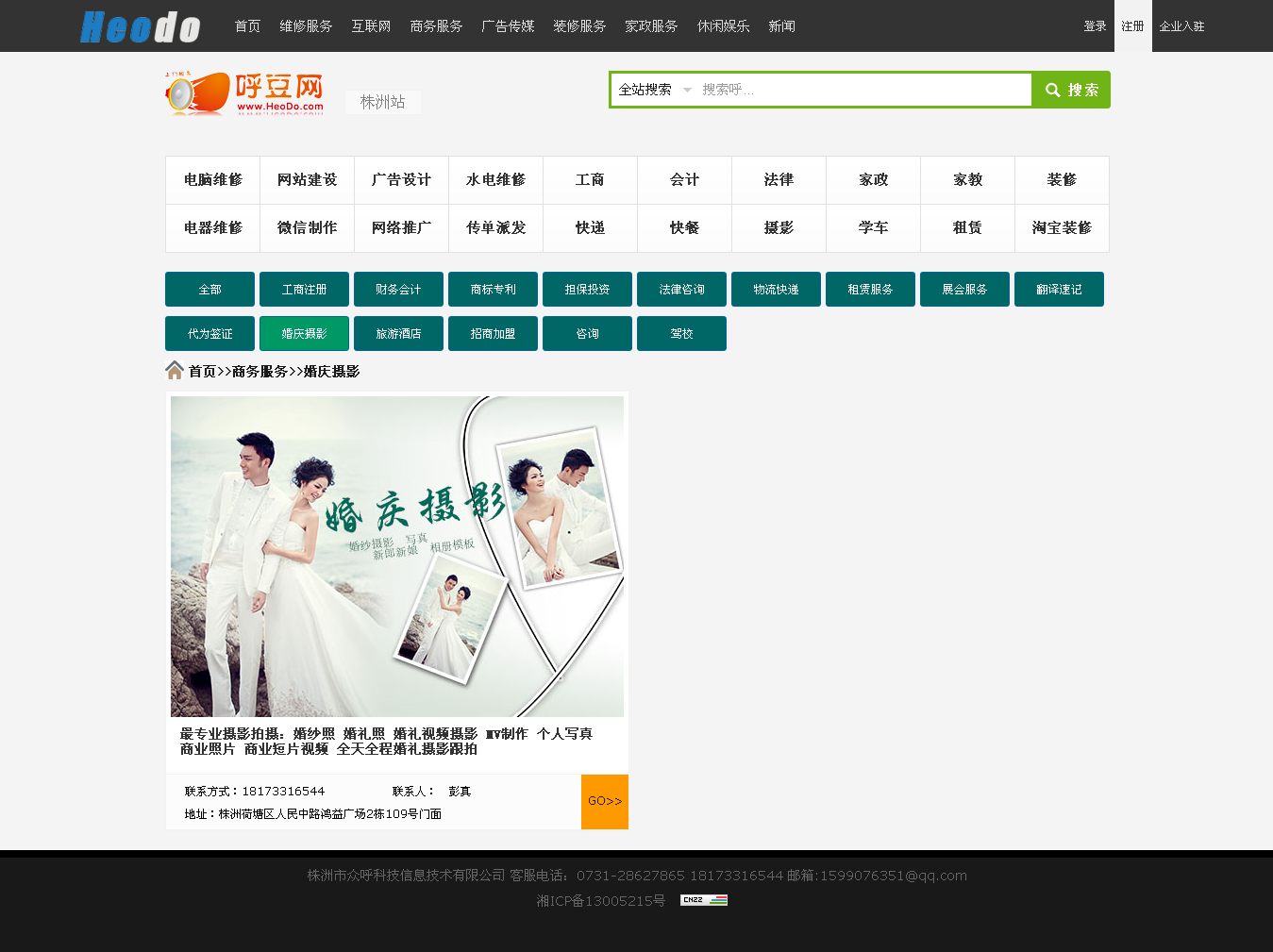1273x952 pixels.
Task: Select the 工商注册 category button
Action: pos(304,290)
